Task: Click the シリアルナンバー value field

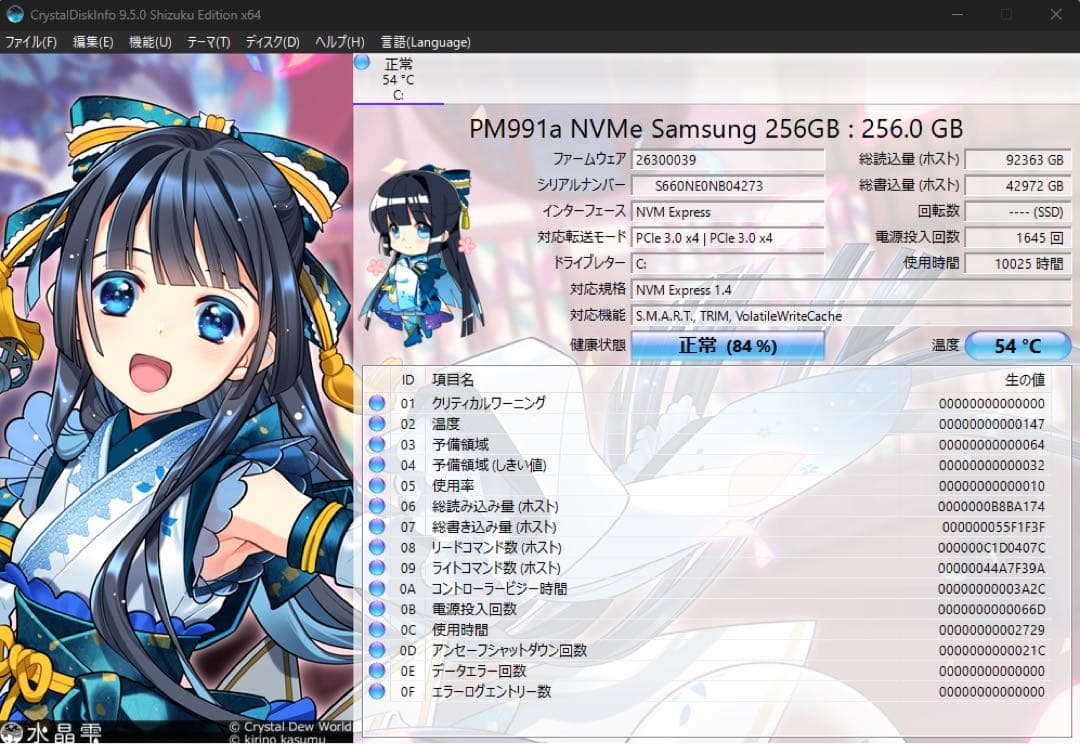Action: tap(727, 185)
